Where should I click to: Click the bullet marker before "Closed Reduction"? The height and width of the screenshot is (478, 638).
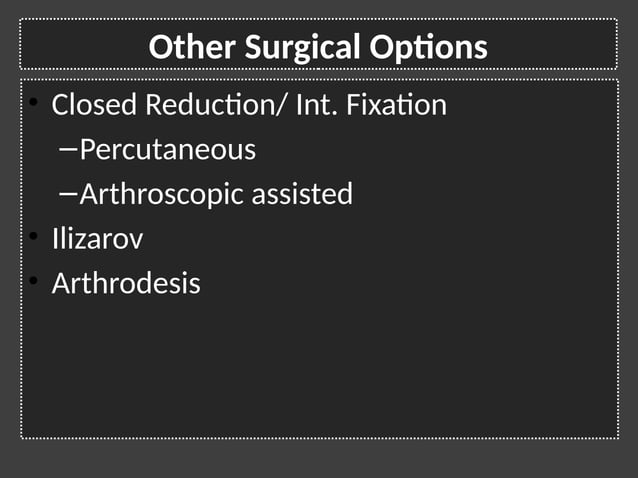33,102
